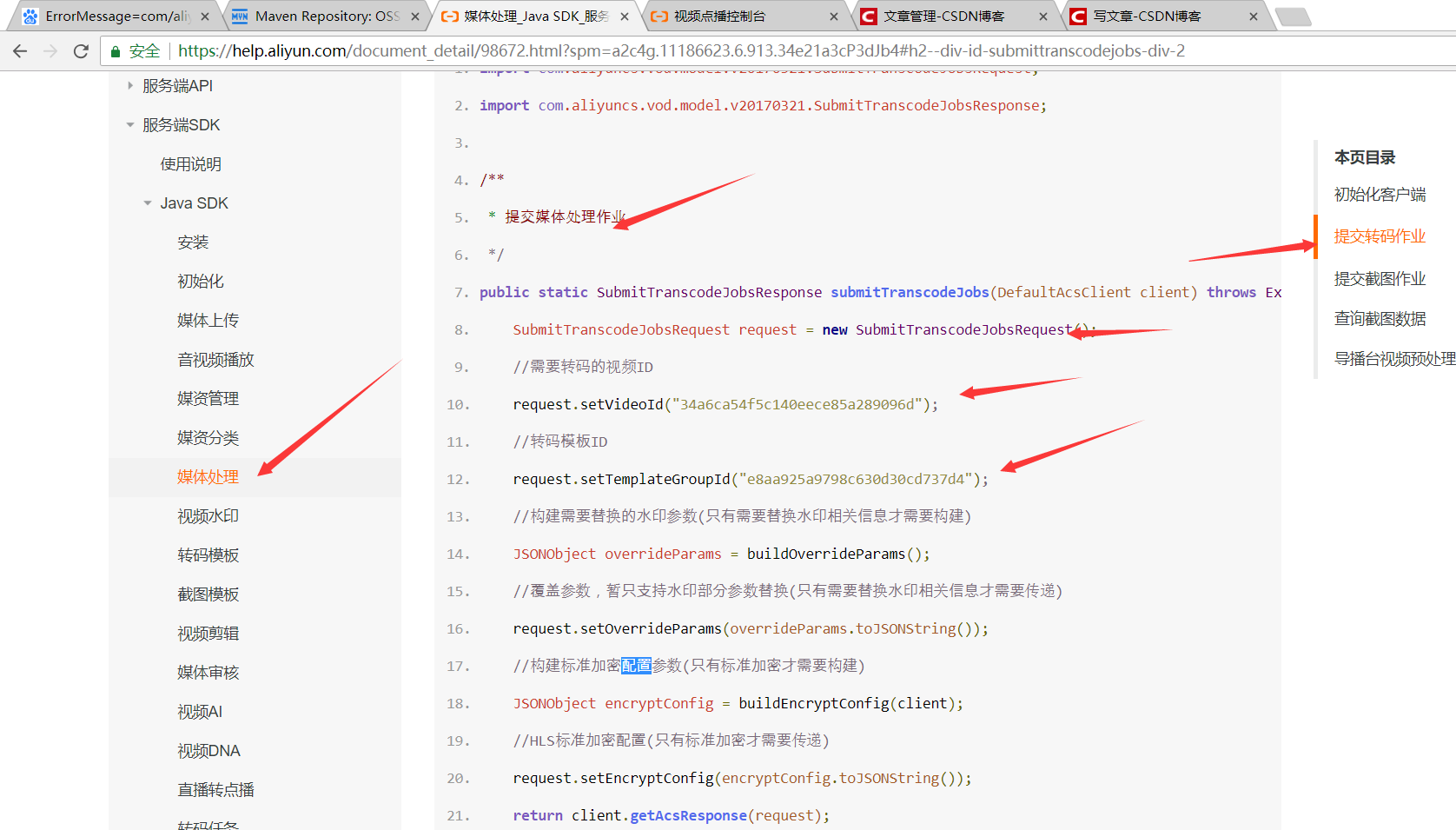Switch to the 视频点播控制台 tab
Image resolution: width=1456 pixels, height=830 pixels.
click(x=745, y=17)
